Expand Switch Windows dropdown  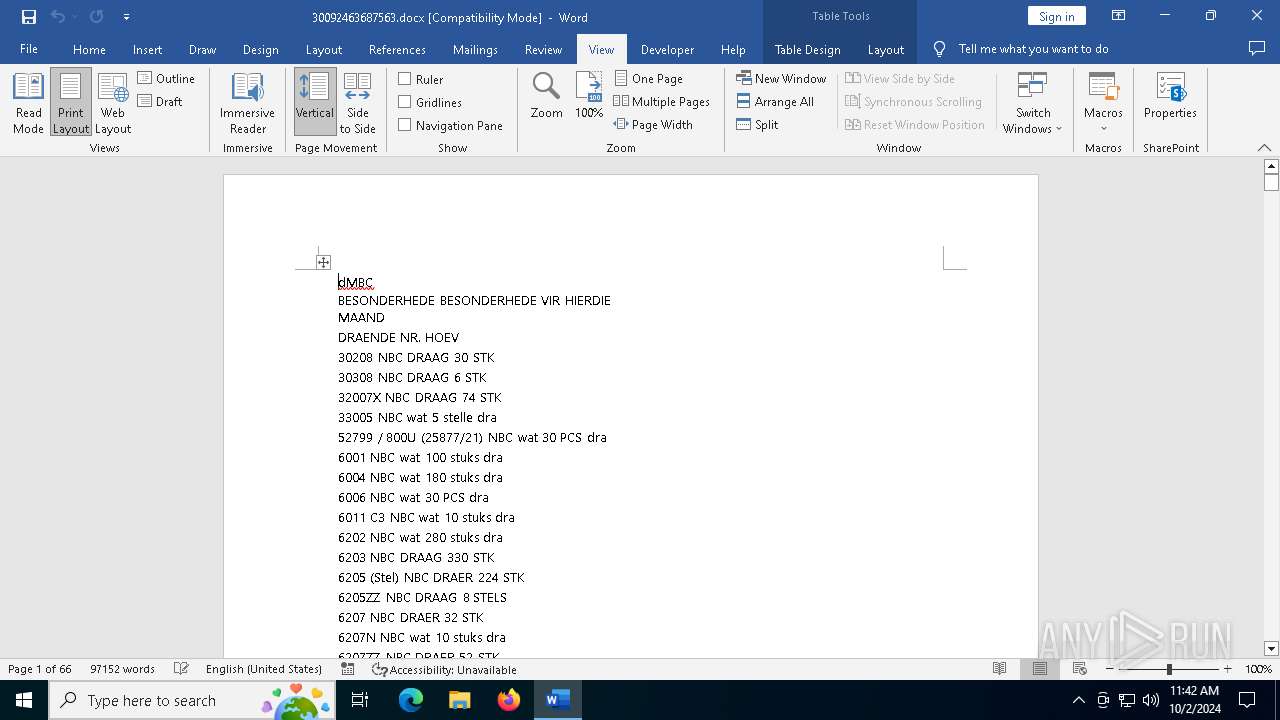click(x=1033, y=103)
